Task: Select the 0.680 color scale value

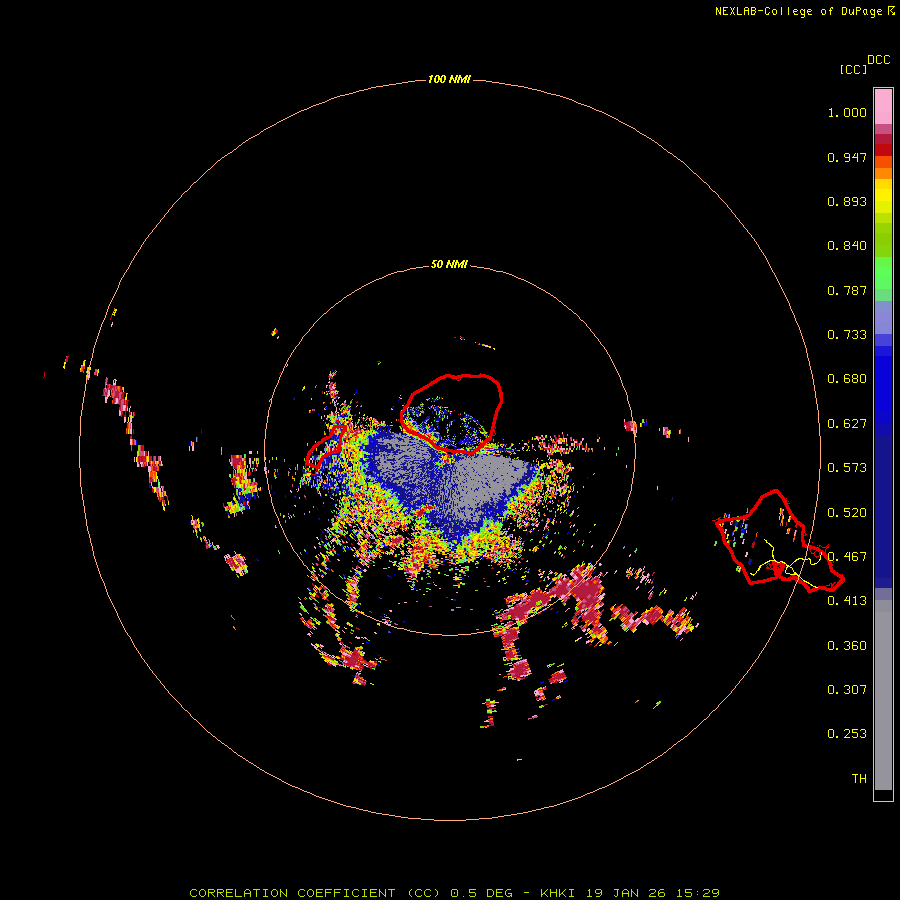Action: pyautogui.click(x=847, y=379)
